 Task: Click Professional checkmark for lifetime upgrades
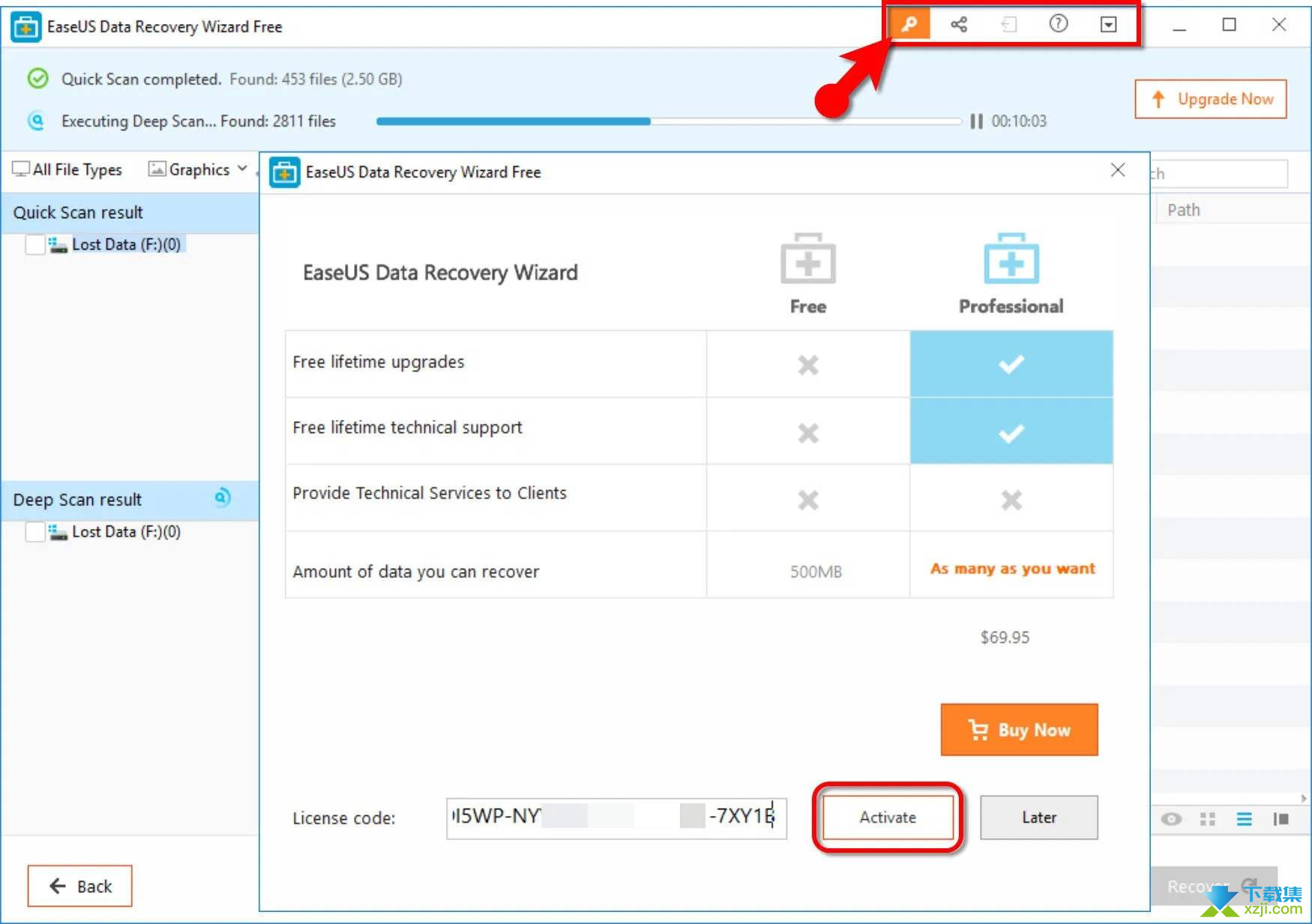click(1011, 364)
